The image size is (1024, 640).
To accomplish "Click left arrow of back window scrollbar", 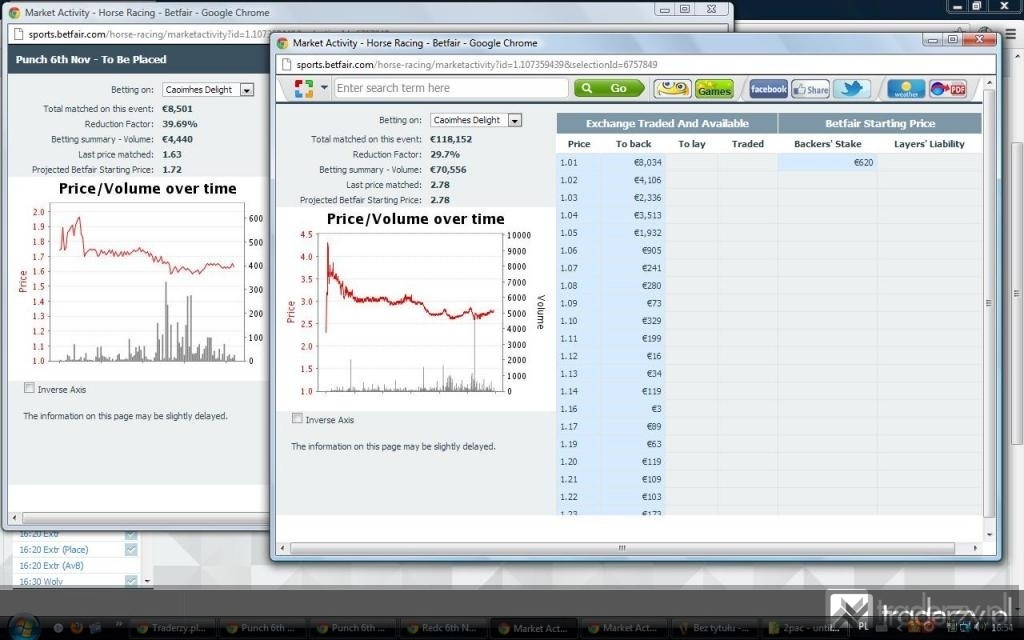I will [14, 519].
